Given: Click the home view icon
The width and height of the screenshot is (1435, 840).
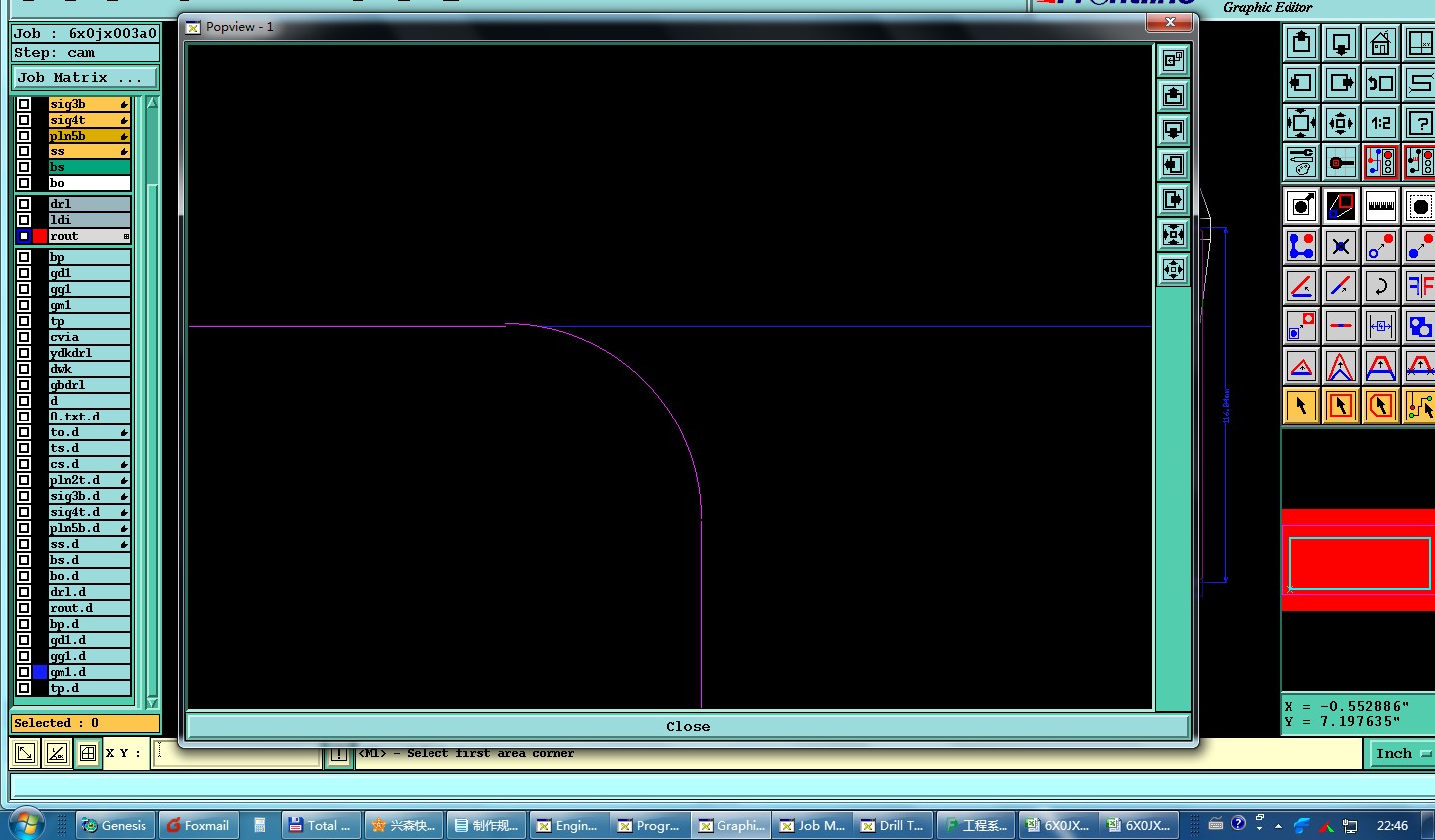Looking at the screenshot, I should click(1381, 43).
